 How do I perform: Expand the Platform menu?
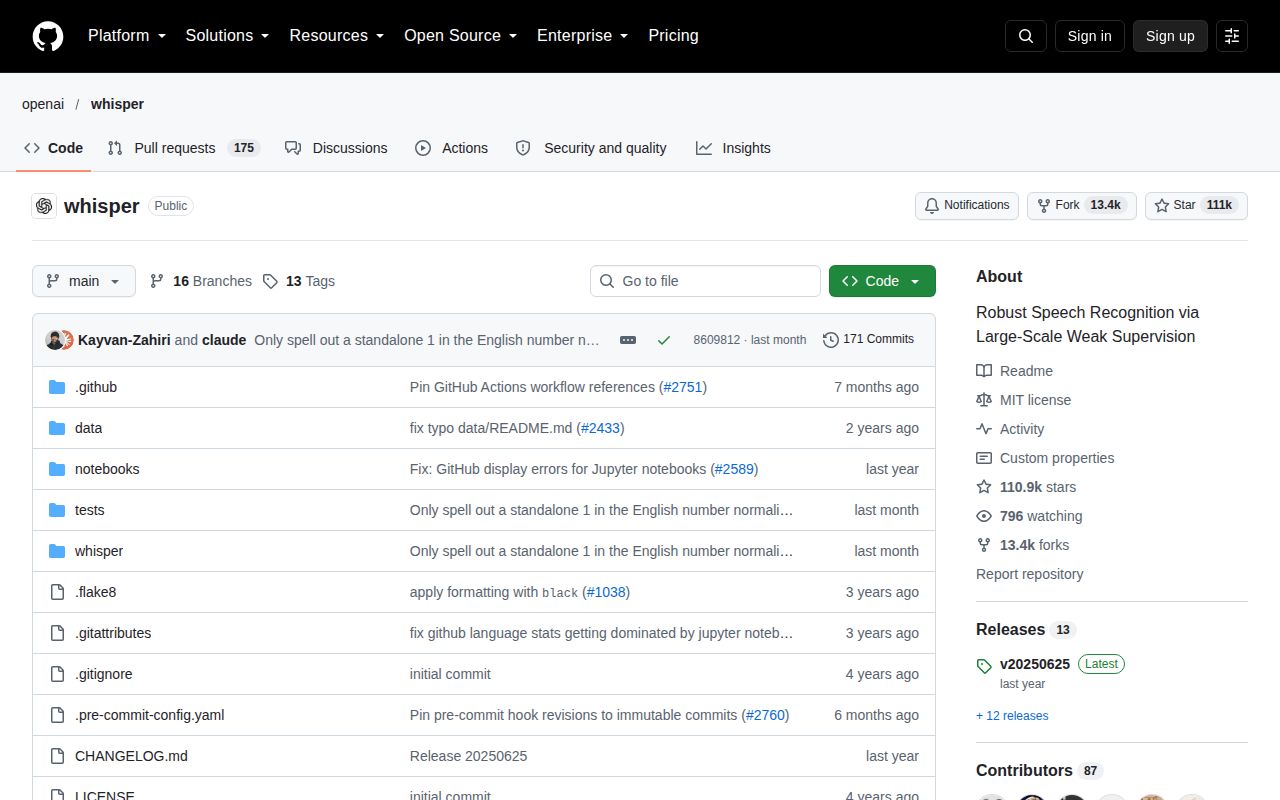tap(127, 36)
